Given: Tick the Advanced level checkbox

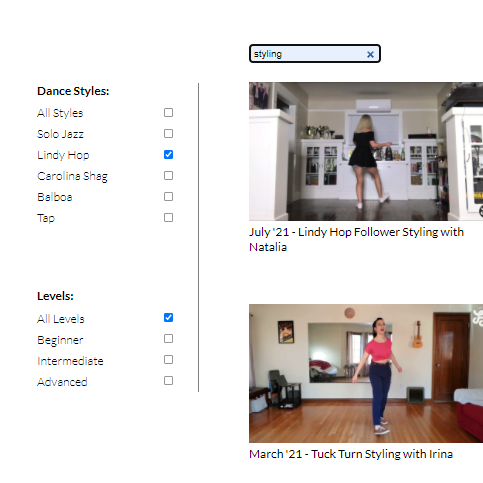Looking at the screenshot, I should 168,381.
